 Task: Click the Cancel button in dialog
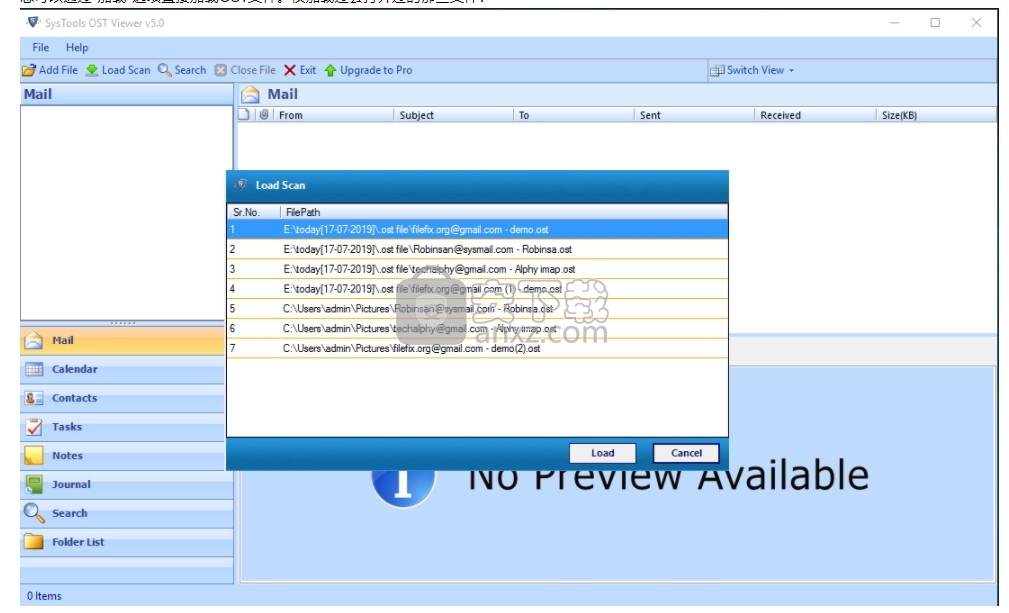click(x=686, y=453)
